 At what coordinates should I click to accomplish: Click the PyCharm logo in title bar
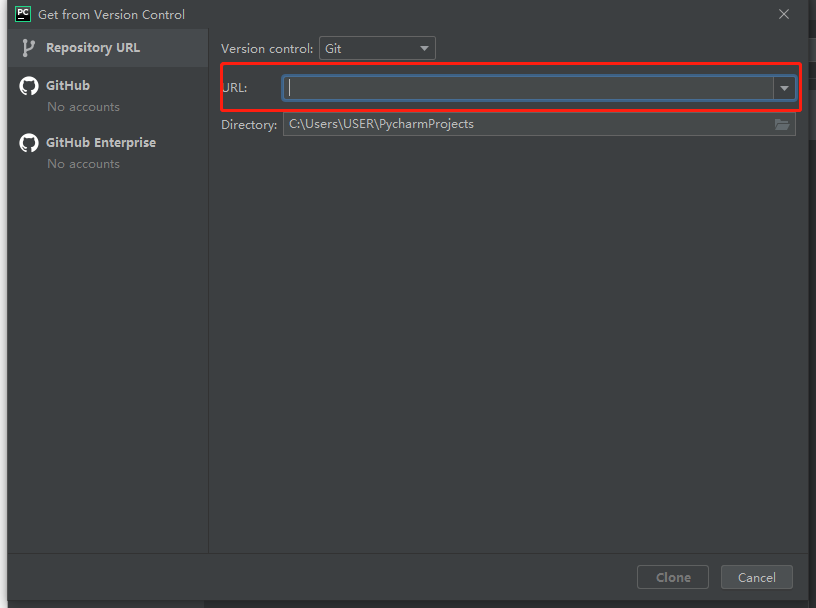pos(23,14)
